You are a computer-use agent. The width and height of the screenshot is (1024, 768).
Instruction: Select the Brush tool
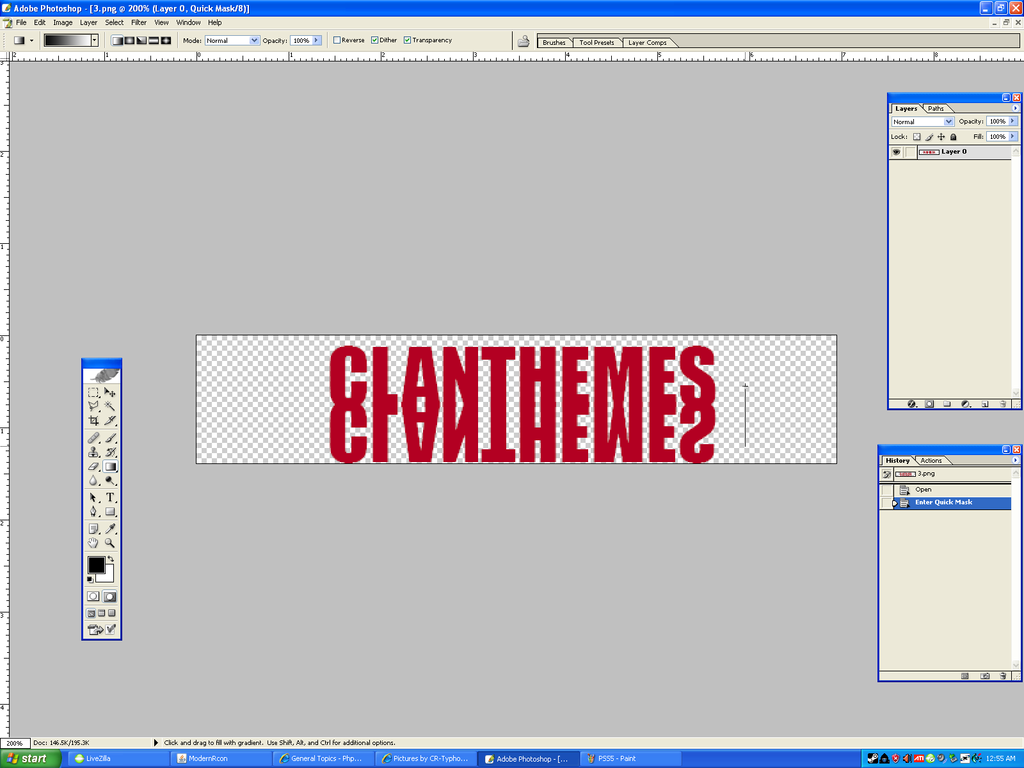(x=110, y=438)
